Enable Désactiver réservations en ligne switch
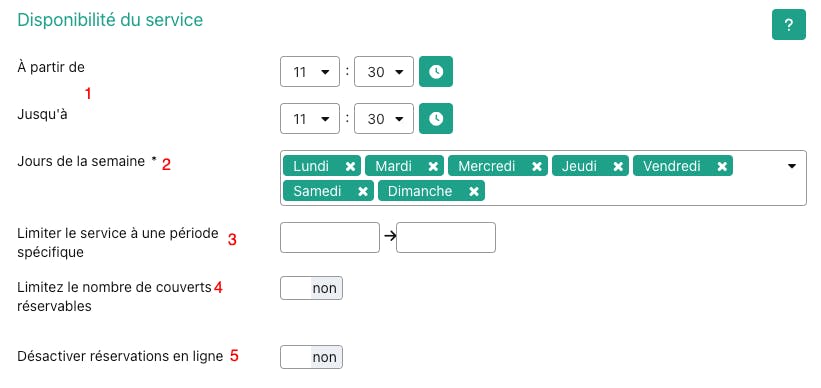Image resolution: width=821 pixels, height=388 pixels. click(x=312, y=357)
